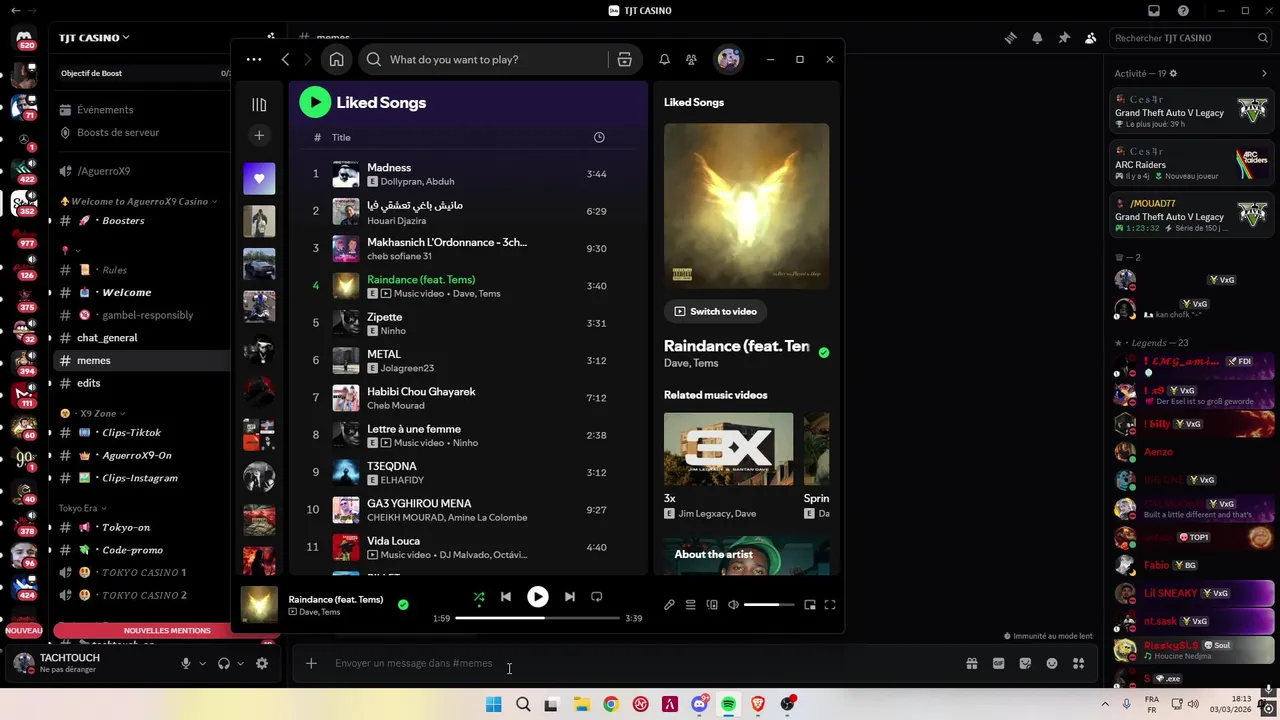Click the Switch to video button

(715, 311)
